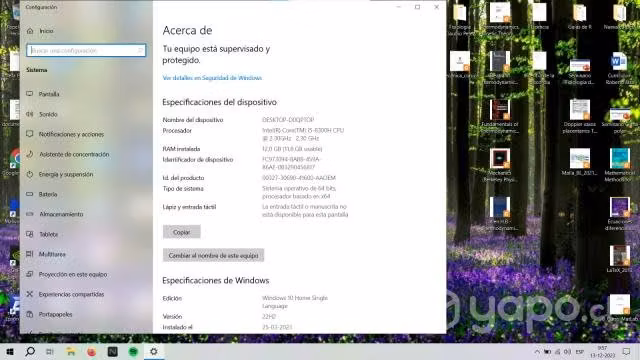Click the Id. del producto value
Screen dimensions: 640x360
(x=299, y=178)
